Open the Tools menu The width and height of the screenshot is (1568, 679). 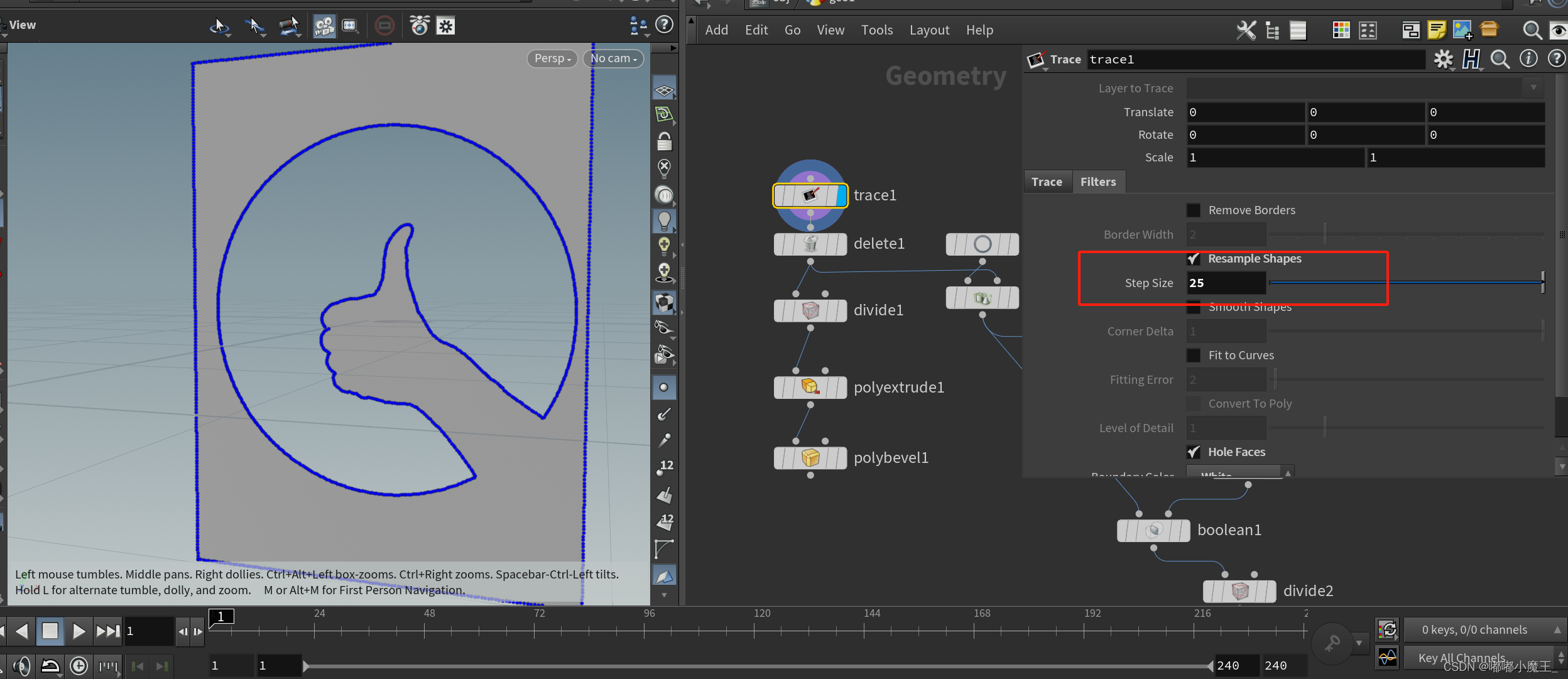pos(876,30)
